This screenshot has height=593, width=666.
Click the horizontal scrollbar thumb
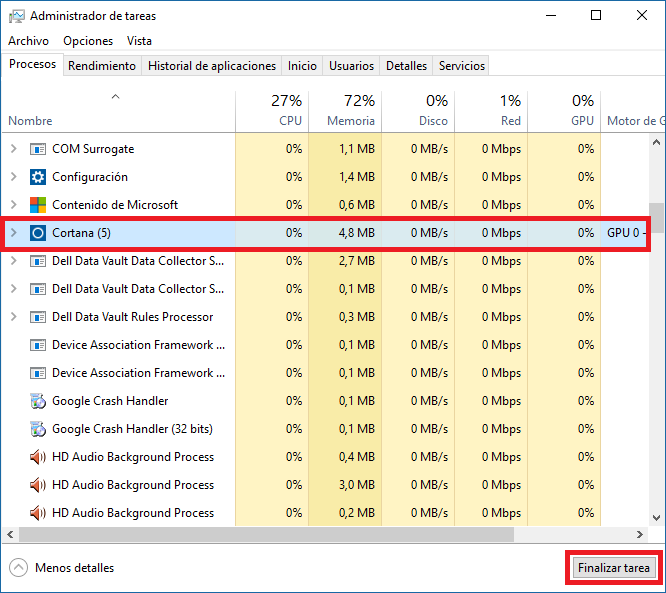point(266,534)
